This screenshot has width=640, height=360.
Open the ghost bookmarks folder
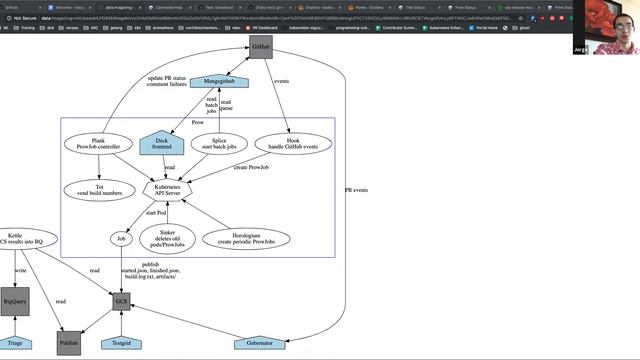point(521,28)
